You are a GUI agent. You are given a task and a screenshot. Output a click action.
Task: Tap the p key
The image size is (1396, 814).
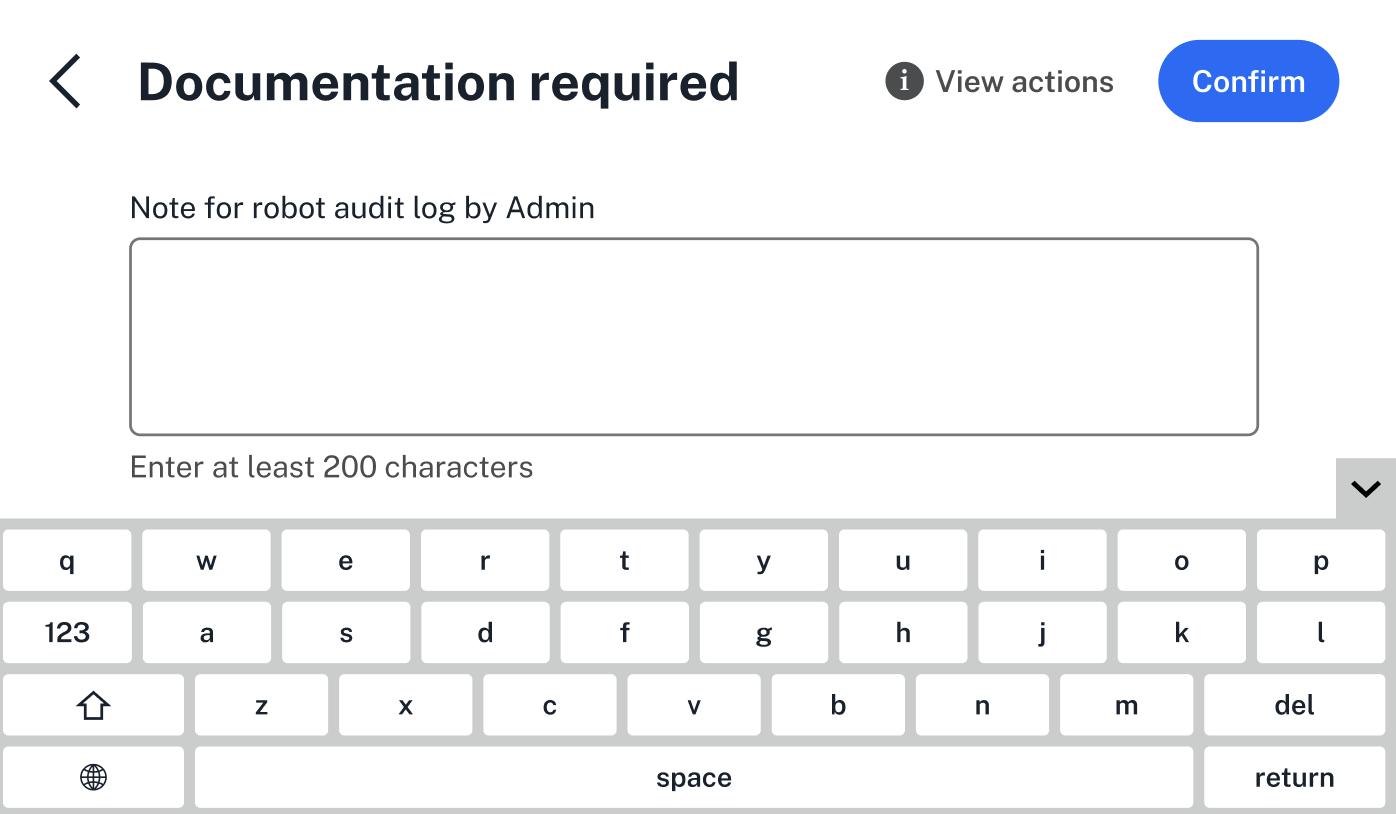(x=1321, y=560)
